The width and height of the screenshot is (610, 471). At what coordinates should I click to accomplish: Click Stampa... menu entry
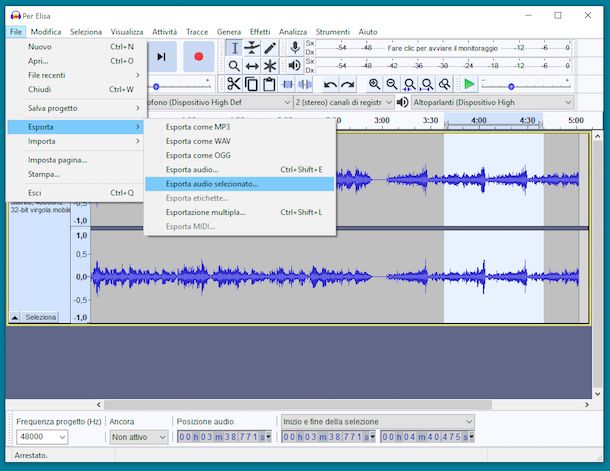[x=77, y=174]
